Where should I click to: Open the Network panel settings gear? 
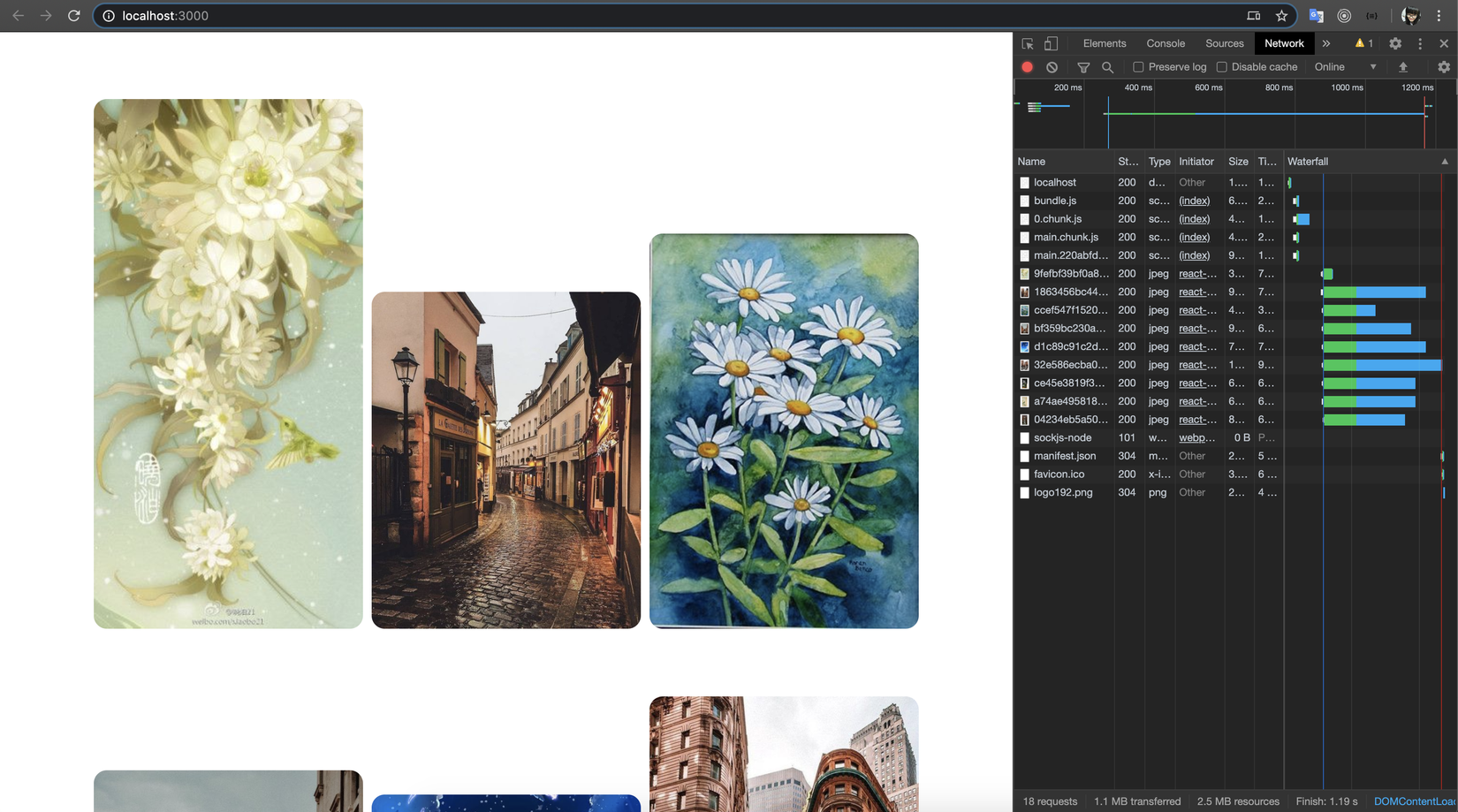click(1444, 67)
